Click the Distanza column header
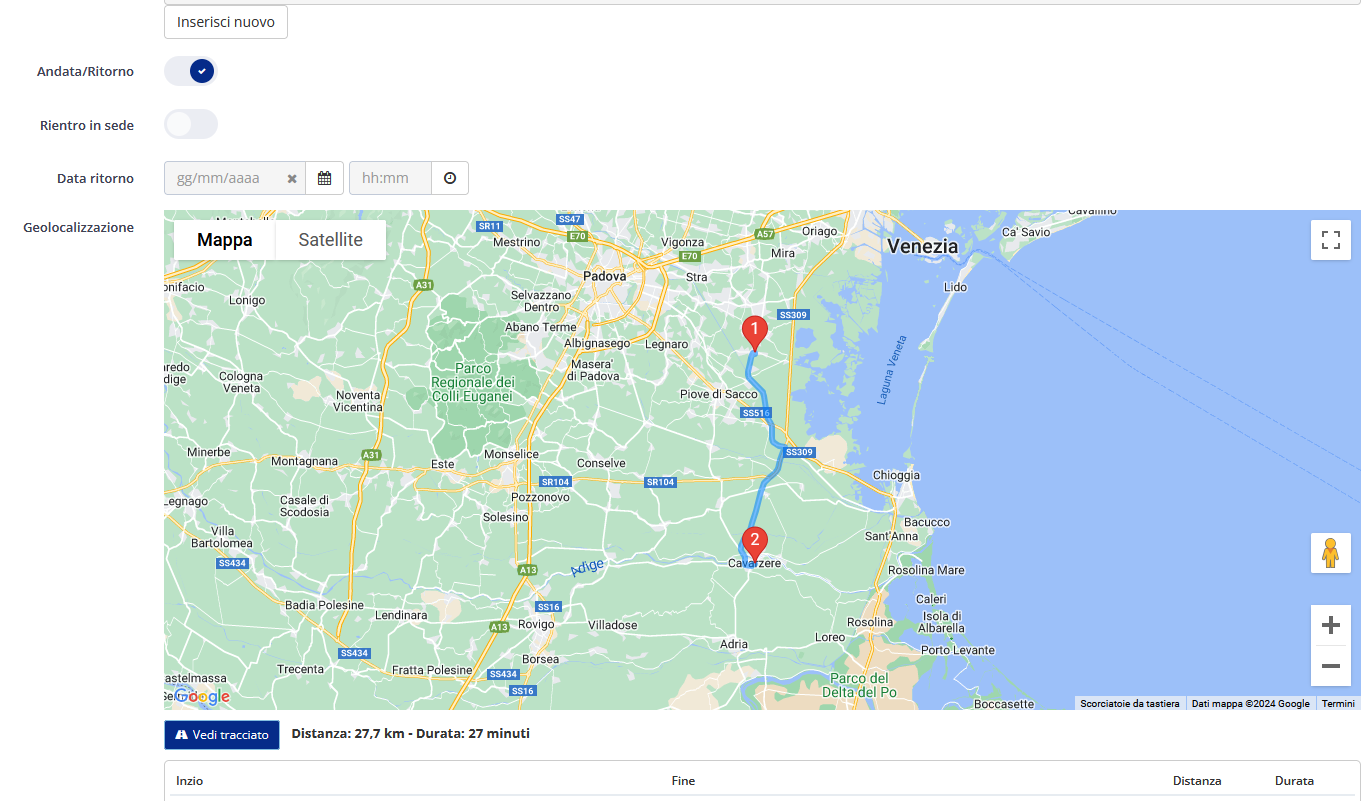Image resolution: width=1365 pixels, height=801 pixels. 1197,781
